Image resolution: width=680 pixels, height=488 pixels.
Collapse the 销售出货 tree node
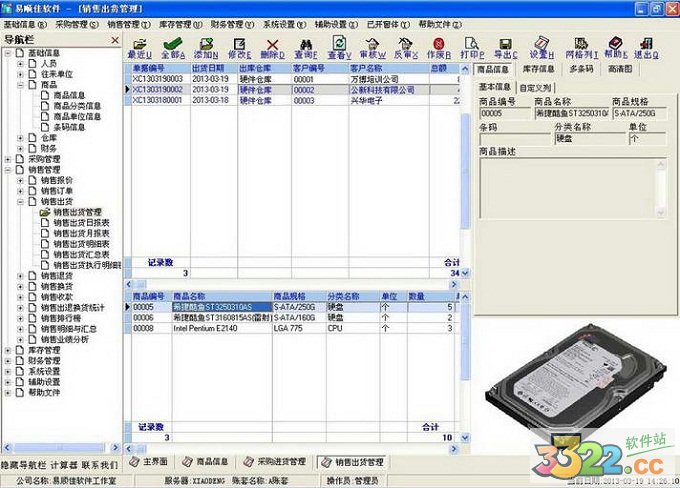(x=20, y=202)
